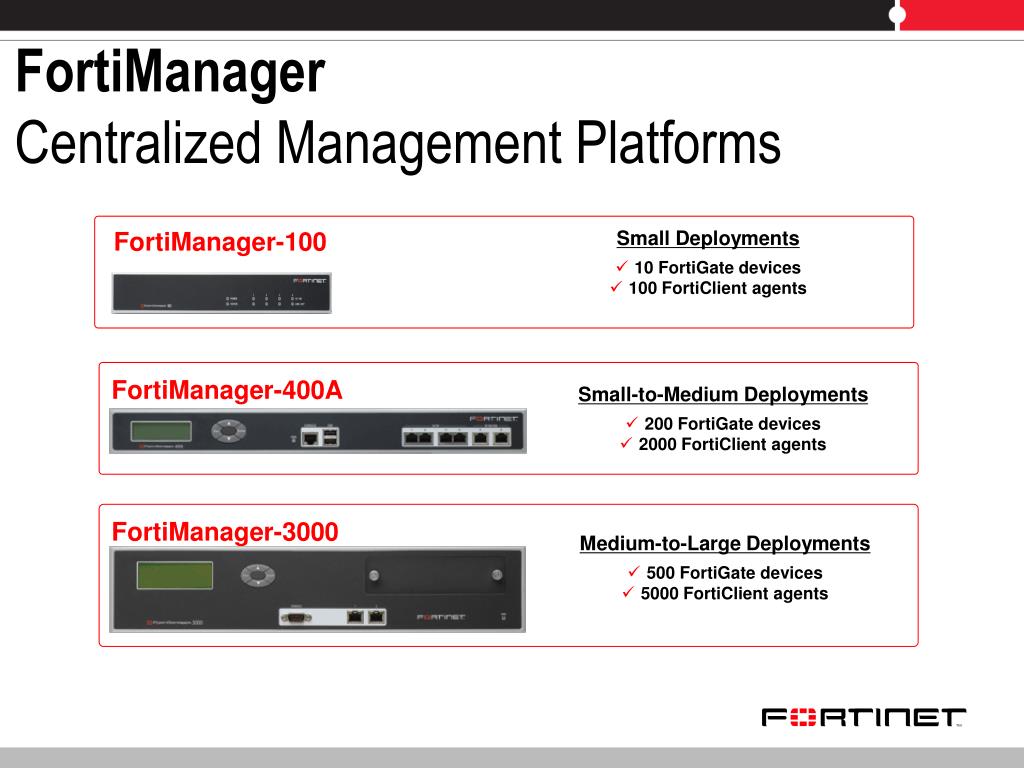Image resolution: width=1024 pixels, height=768 pixels.
Task: Click checkmark beside 2000 FortiClient agents
Action: click(626, 443)
